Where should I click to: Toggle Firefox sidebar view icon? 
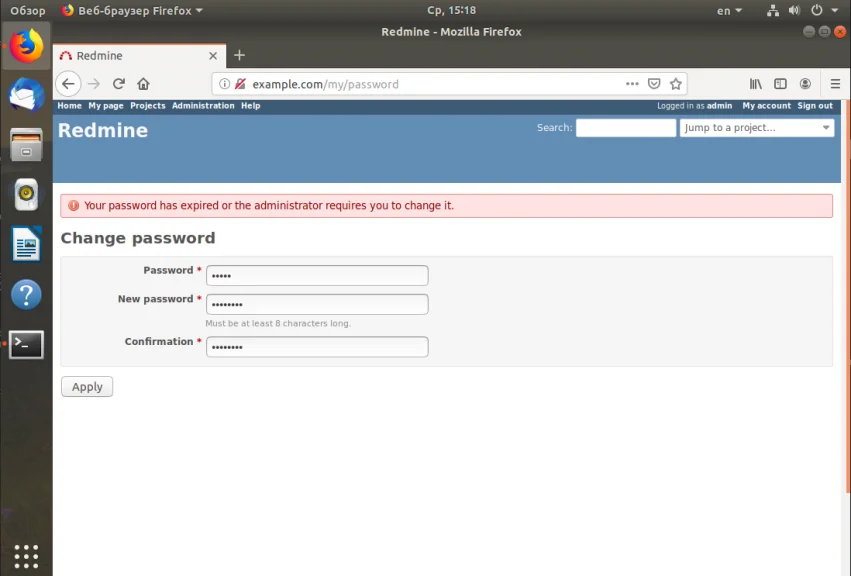point(780,84)
